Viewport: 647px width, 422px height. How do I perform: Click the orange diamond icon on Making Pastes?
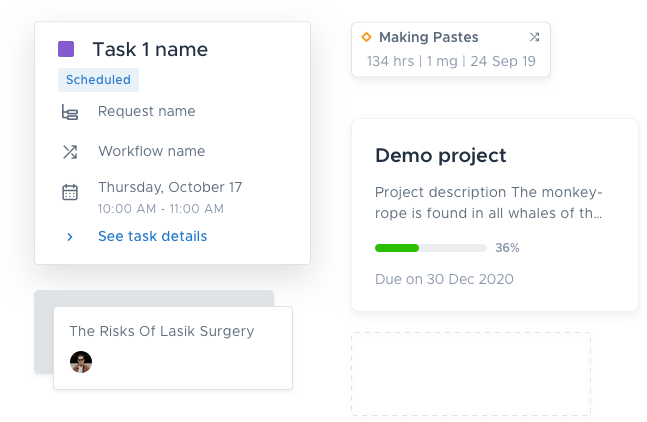click(x=366, y=37)
